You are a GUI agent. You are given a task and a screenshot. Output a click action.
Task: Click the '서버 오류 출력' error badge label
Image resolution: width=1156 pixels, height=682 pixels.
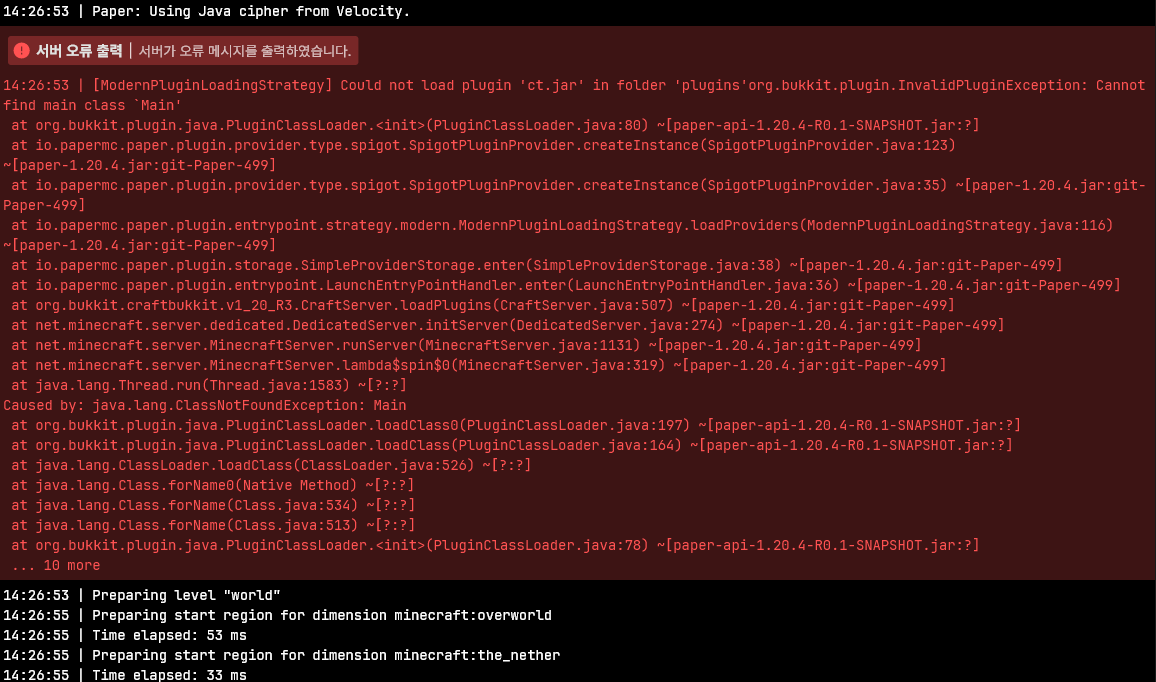click(79, 51)
